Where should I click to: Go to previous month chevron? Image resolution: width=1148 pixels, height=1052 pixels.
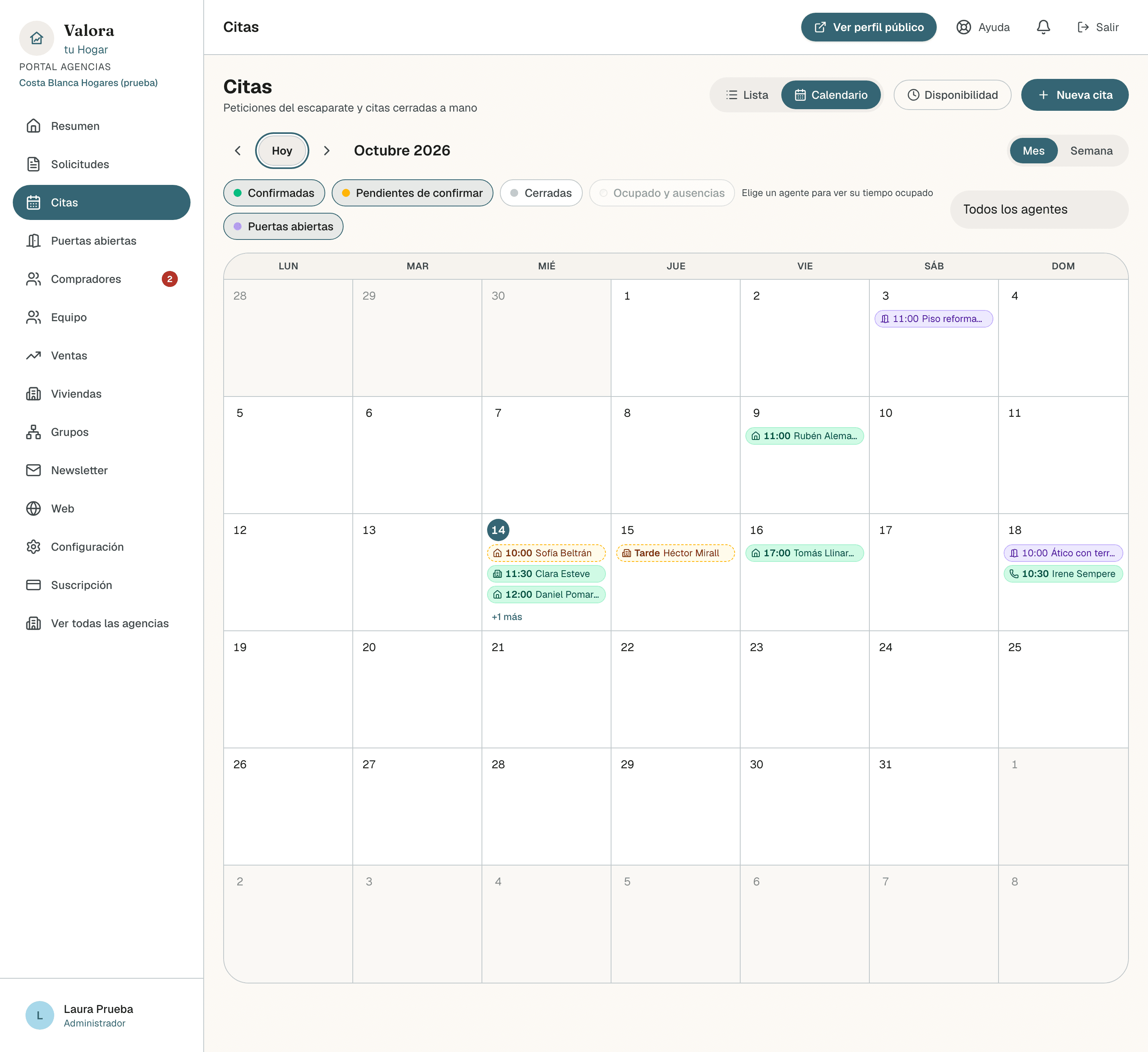[238, 151]
